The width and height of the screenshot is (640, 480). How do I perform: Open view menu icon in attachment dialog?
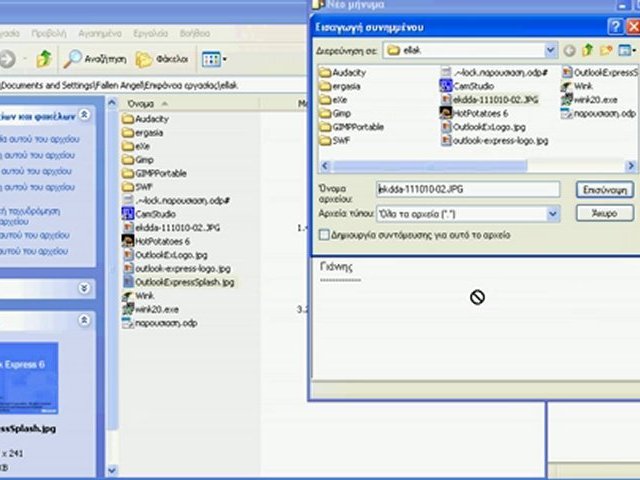[627, 50]
